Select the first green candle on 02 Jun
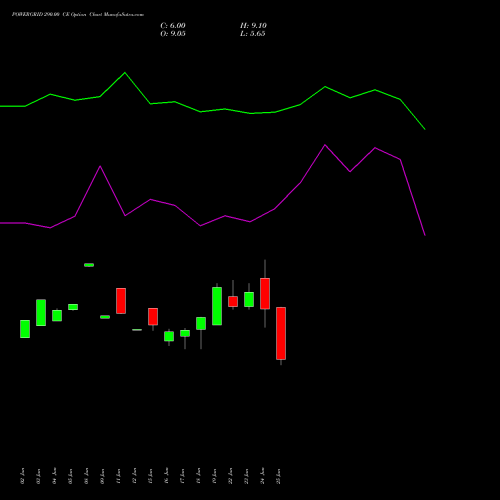 click(25, 329)
